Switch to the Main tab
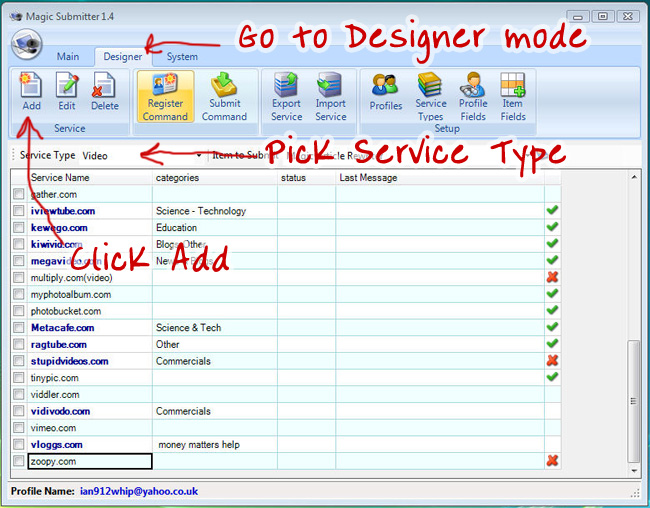The height and width of the screenshot is (508, 650). click(68, 56)
